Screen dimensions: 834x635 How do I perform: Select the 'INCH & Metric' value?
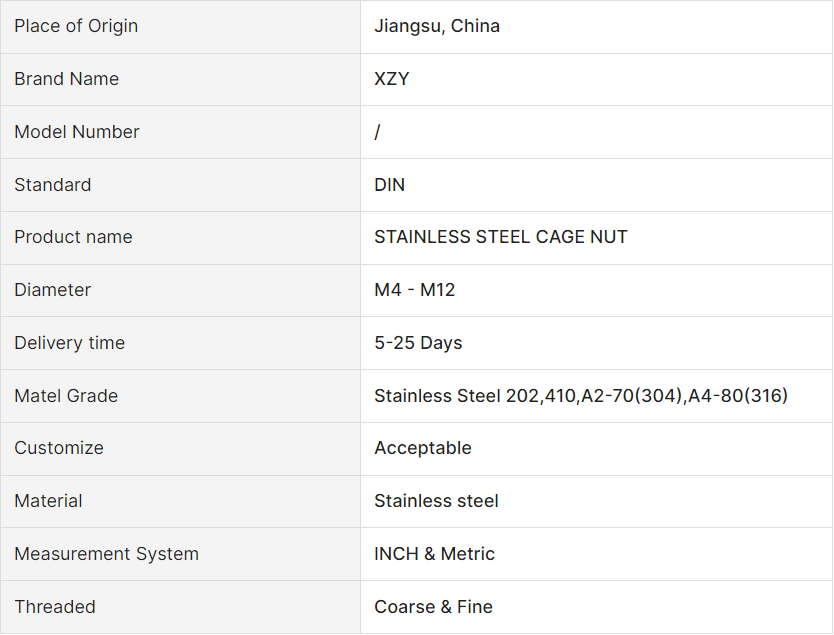435,554
